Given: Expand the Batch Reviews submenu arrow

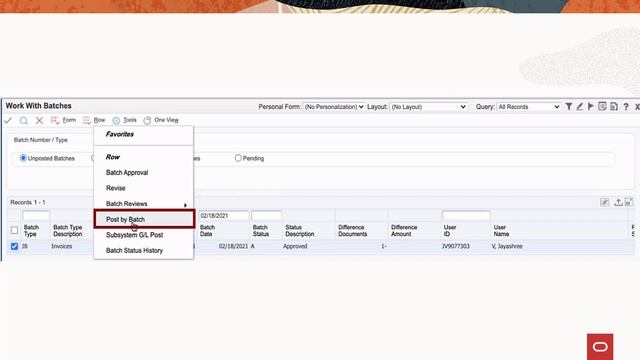Looking at the screenshot, I should coord(185,205).
